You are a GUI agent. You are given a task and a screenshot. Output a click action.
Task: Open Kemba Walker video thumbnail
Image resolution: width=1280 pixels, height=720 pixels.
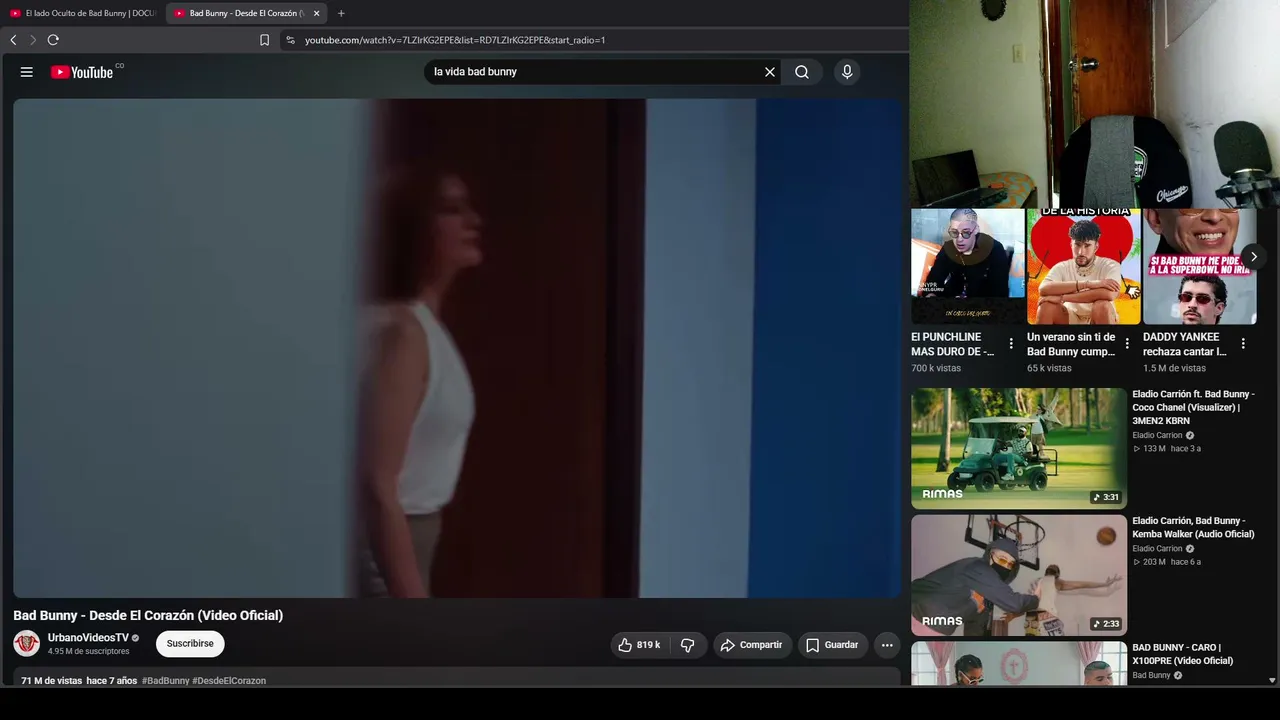pyautogui.click(x=1019, y=575)
